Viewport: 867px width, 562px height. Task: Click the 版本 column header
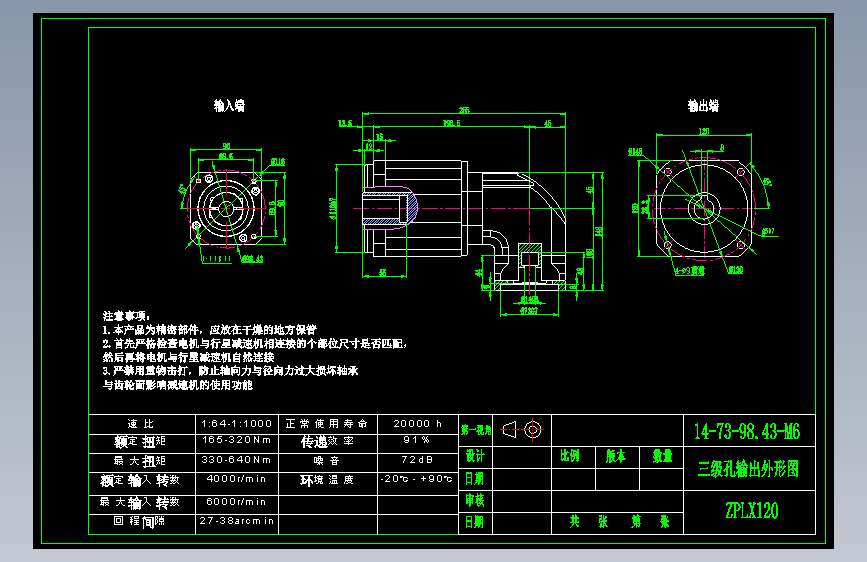(617, 457)
